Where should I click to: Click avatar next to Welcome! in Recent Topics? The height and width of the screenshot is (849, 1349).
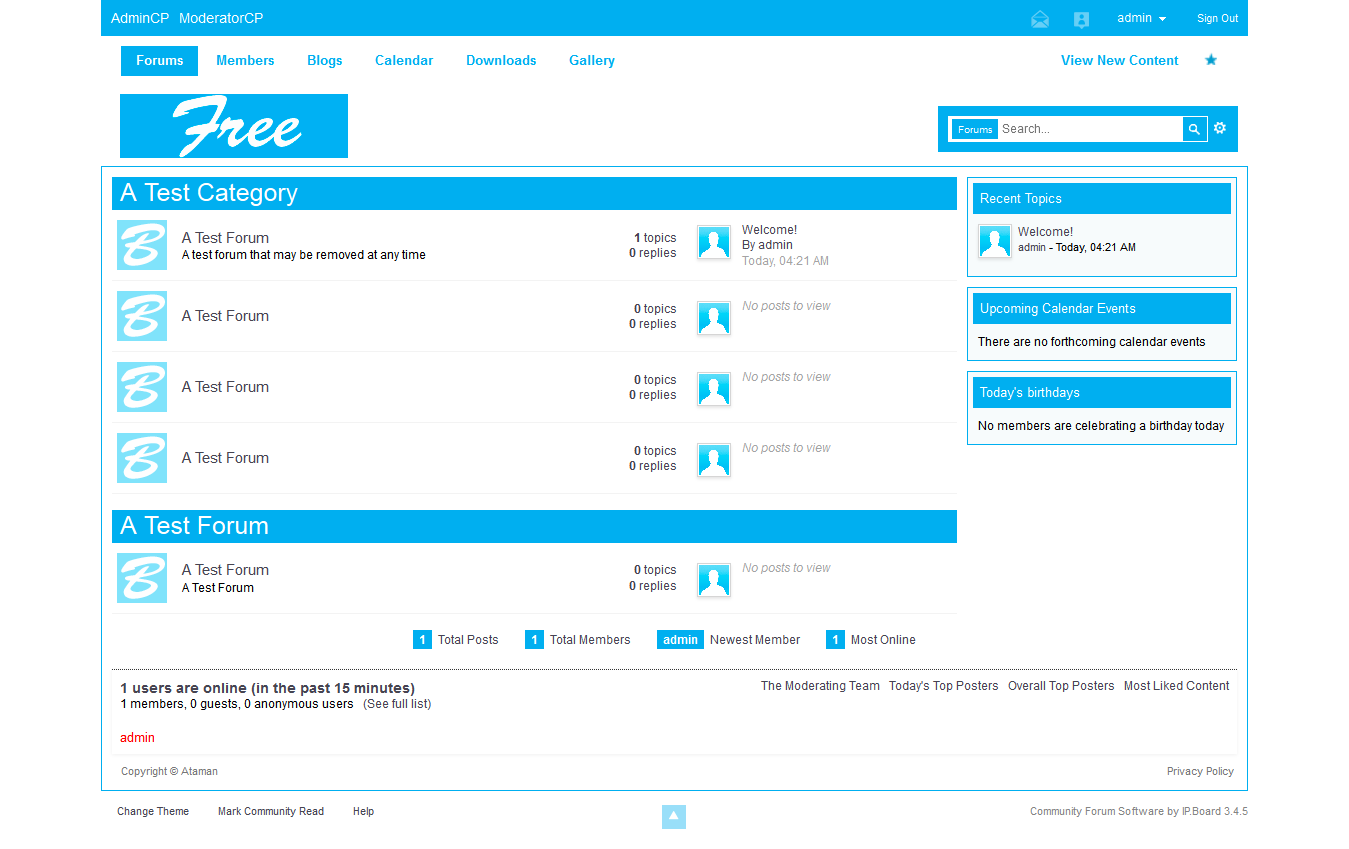994,241
